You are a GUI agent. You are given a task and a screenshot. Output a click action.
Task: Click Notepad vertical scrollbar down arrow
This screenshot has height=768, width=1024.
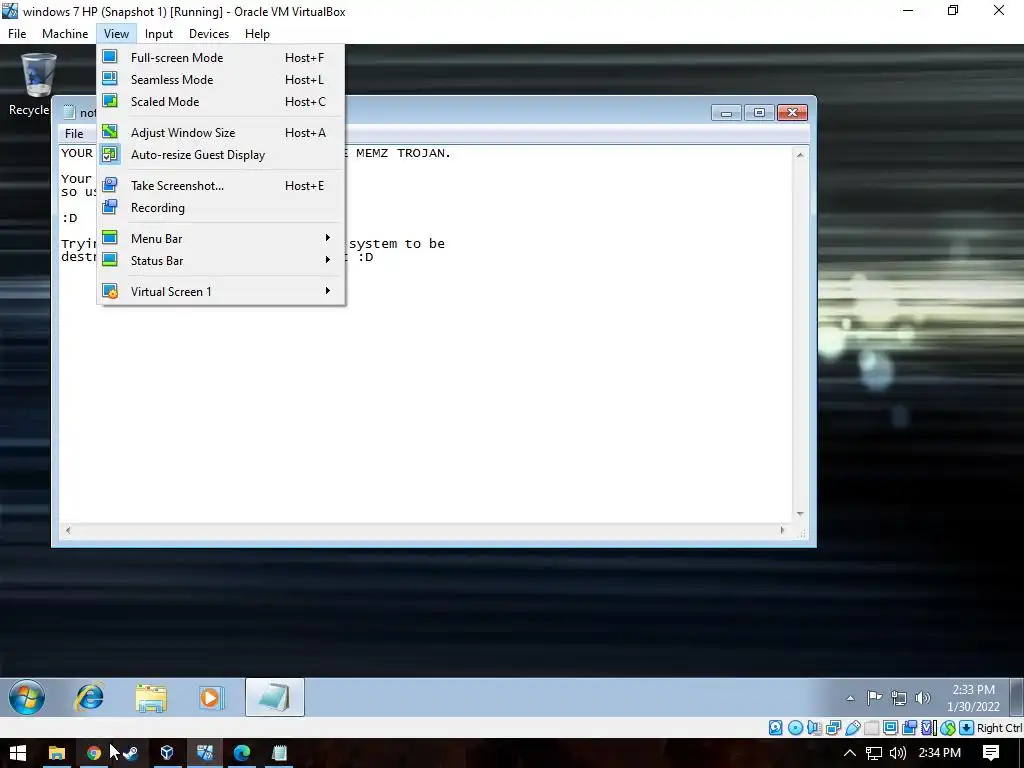coord(800,515)
